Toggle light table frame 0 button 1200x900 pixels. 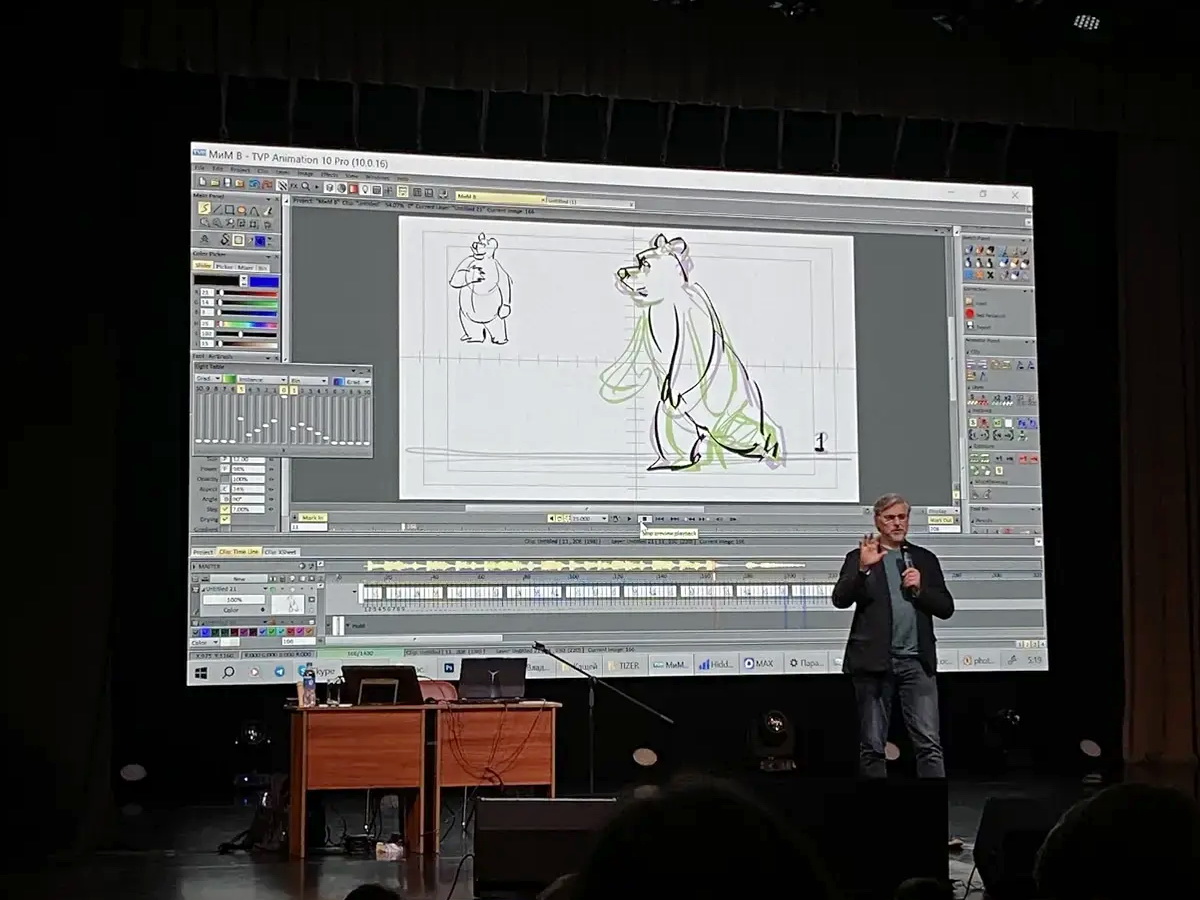pos(283,390)
